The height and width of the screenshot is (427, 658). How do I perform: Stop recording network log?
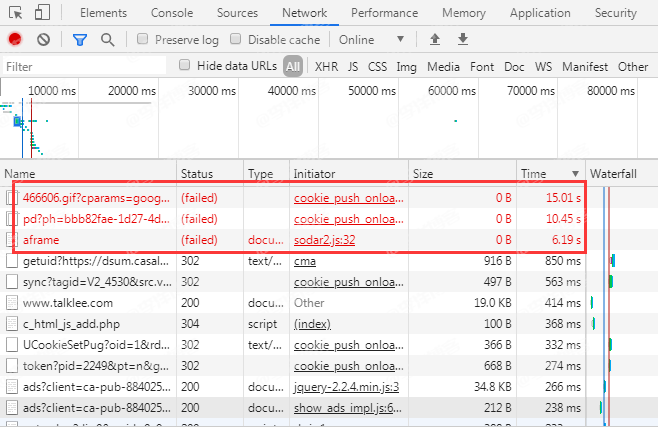pos(15,40)
